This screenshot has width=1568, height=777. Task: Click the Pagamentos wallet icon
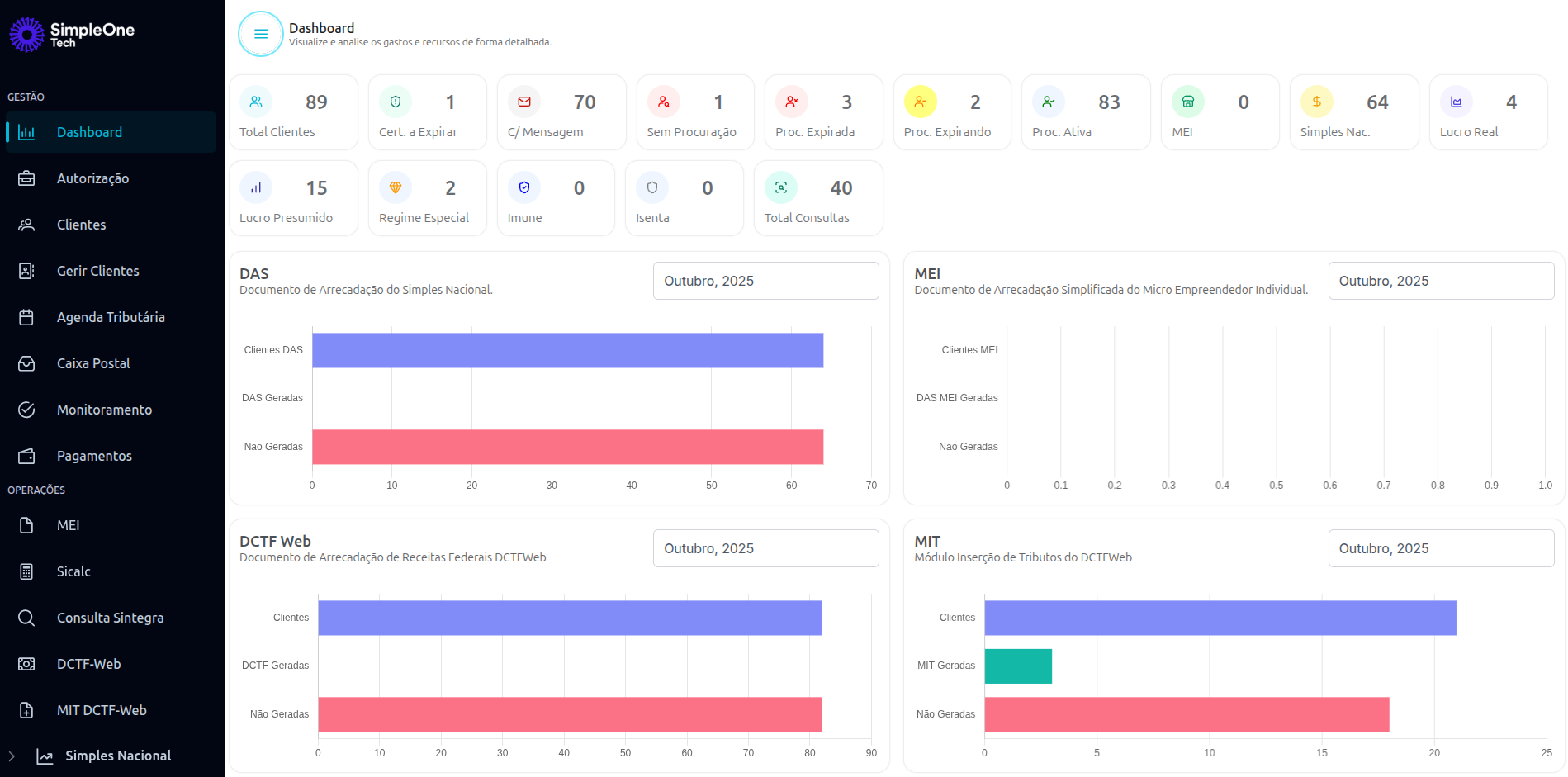(x=26, y=456)
